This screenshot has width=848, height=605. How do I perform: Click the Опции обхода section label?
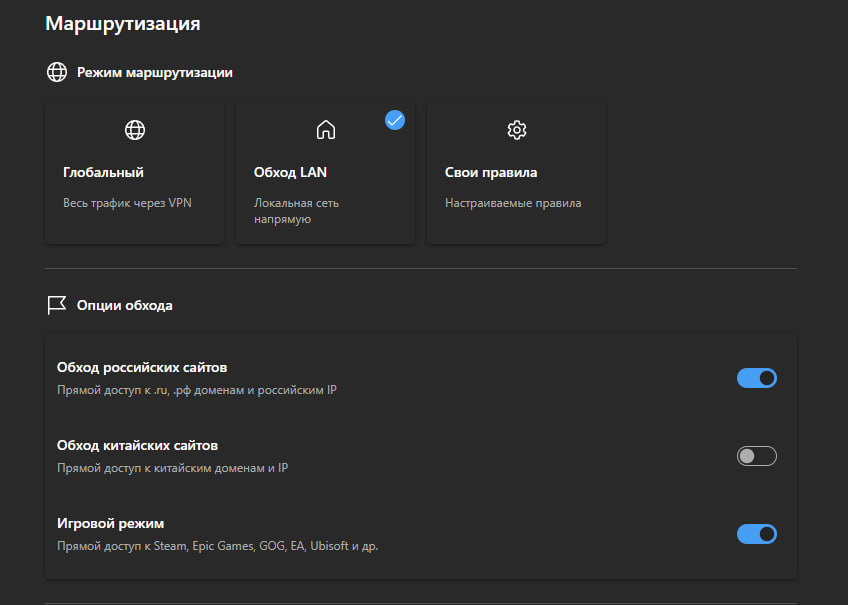click(124, 305)
